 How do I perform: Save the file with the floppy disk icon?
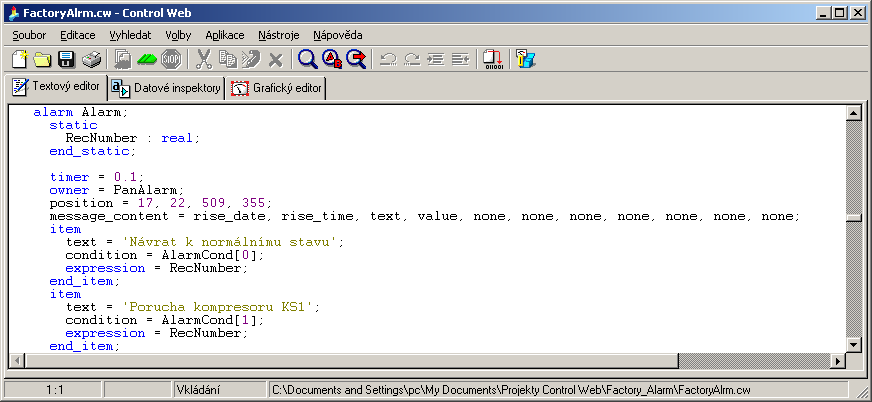(x=67, y=59)
